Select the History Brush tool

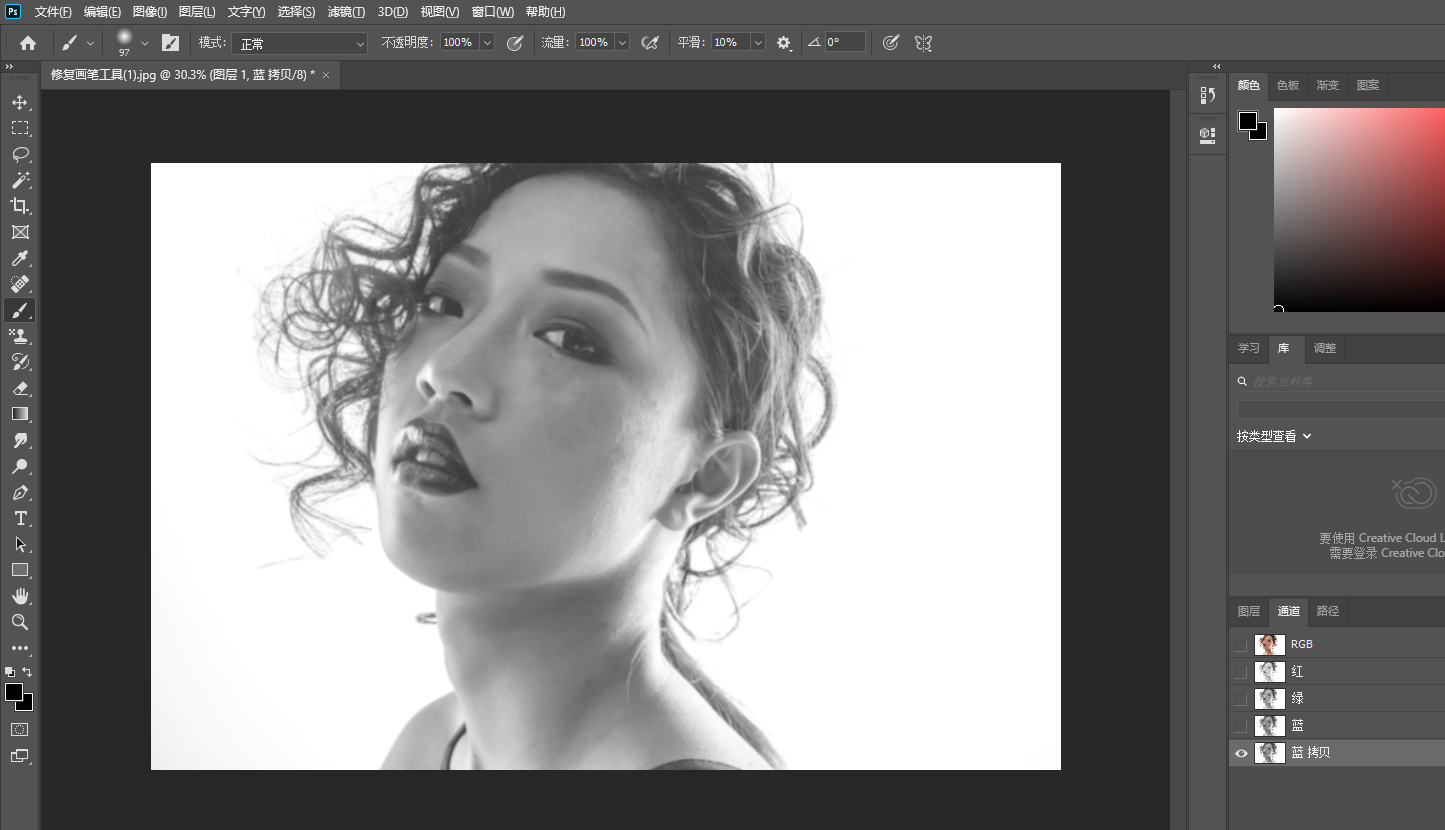click(x=20, y=362)
